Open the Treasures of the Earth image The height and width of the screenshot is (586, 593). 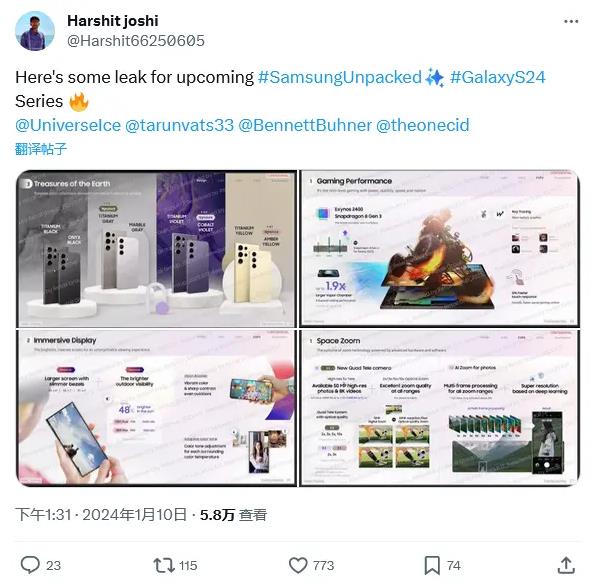[156, 249]
